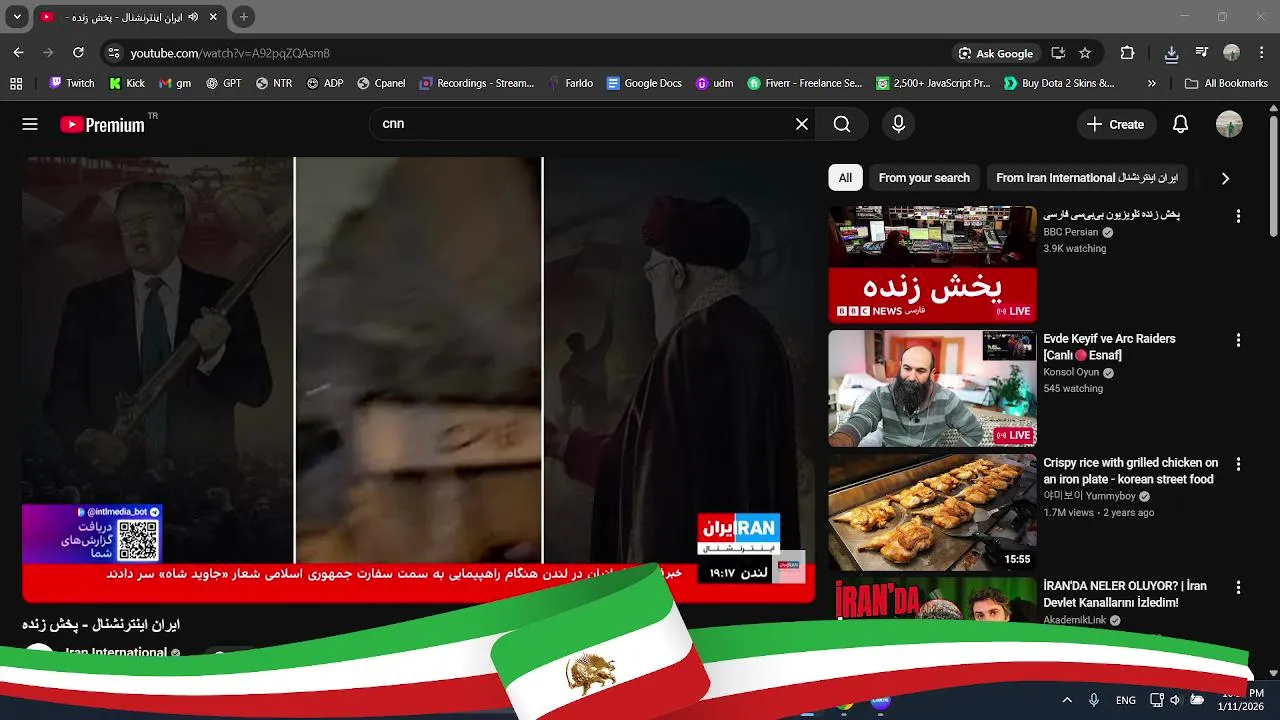Open the options menu for the İRAN'DA NELER OLUYOR video

(x=1238, y=588)
